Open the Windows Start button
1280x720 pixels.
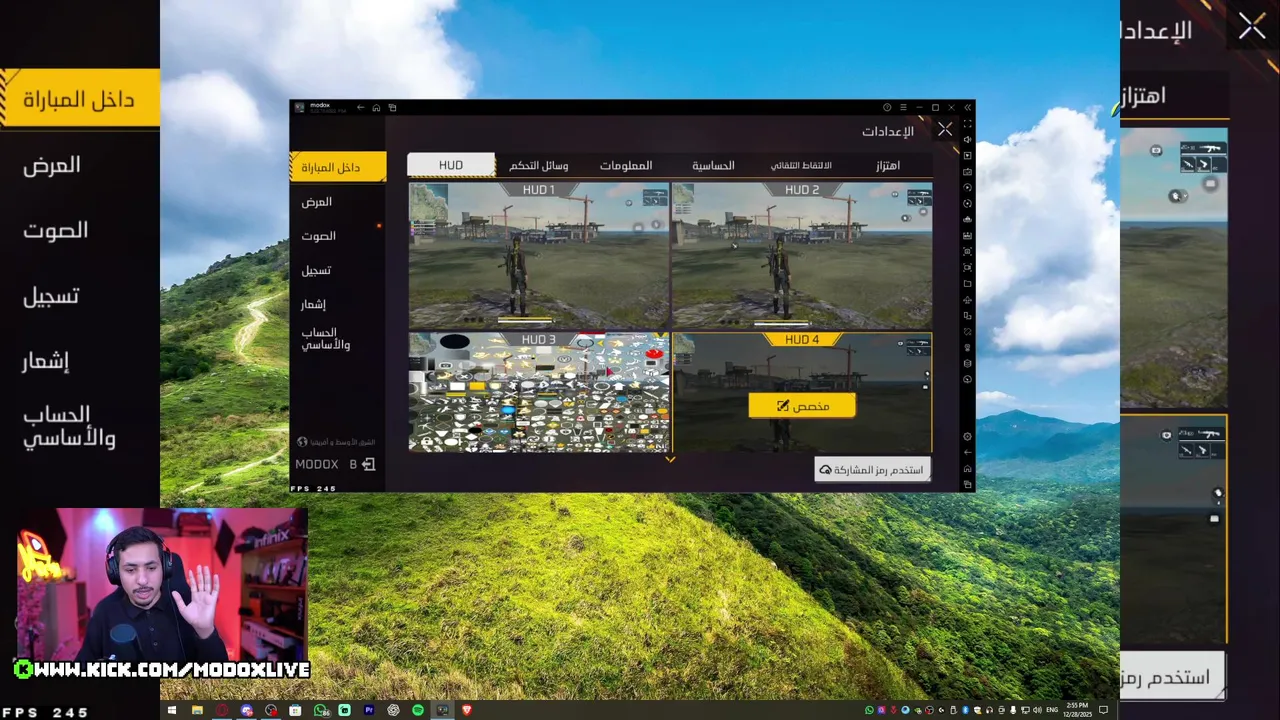coord(172,710)
